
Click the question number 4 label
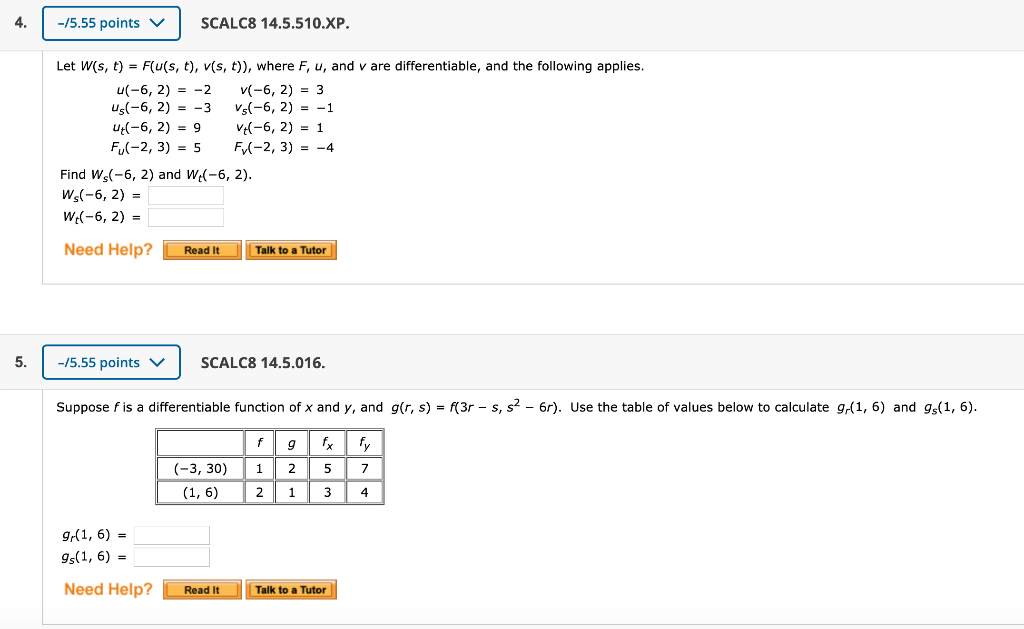click(x=18, y=23)
